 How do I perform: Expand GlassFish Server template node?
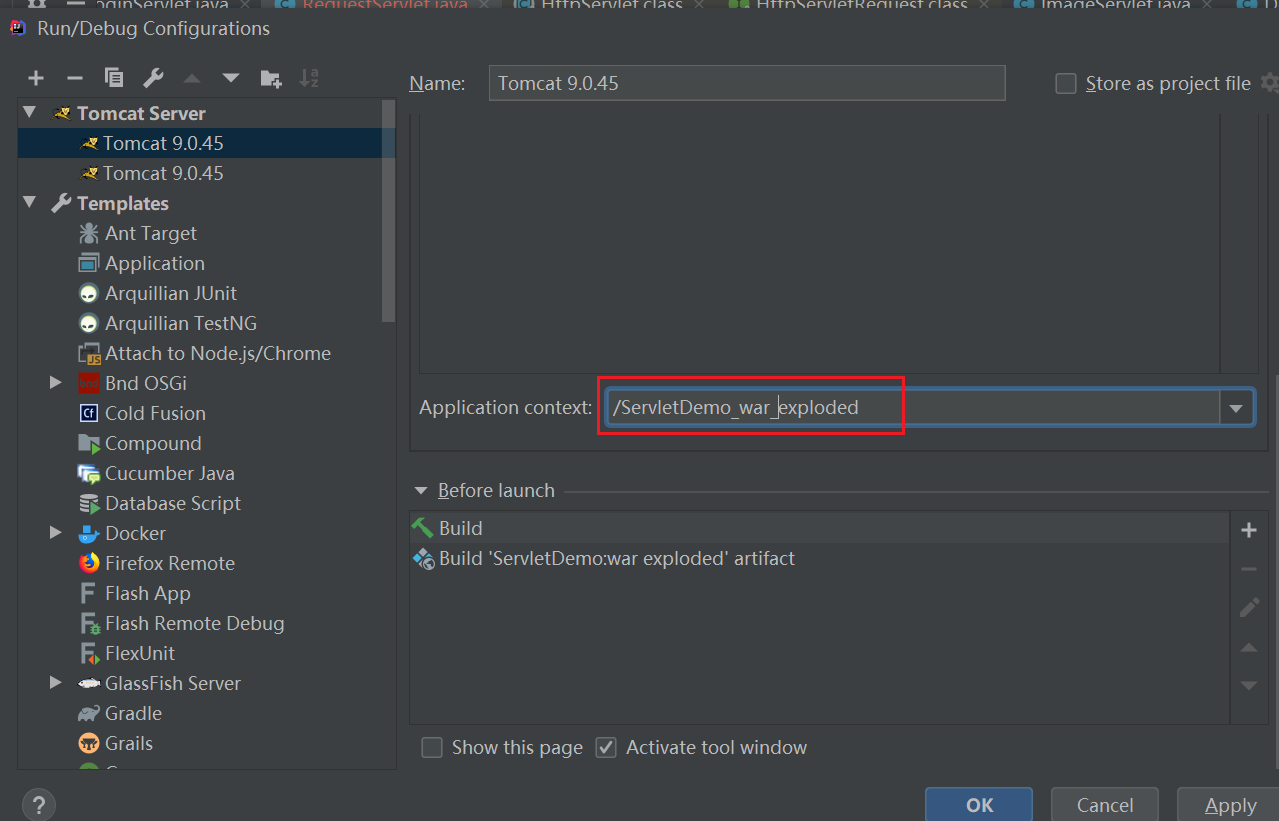click(56, 683)
